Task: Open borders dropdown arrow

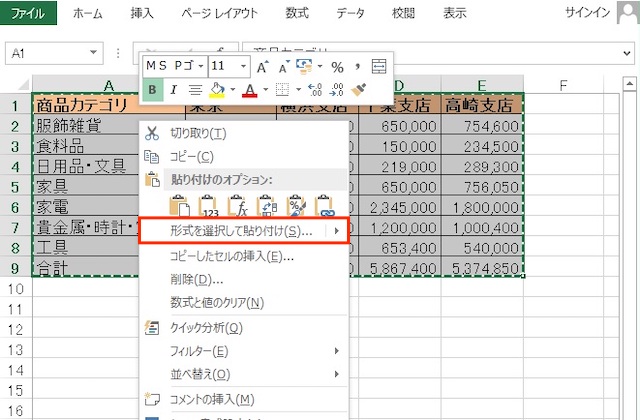Action: tap(298, 89)
